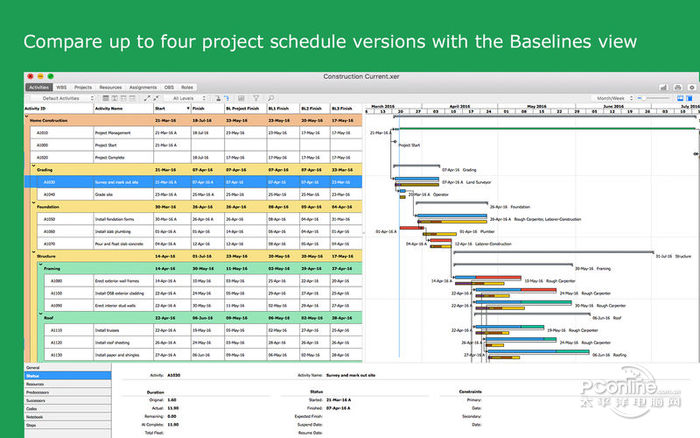Toggle the second blue panel view button
This screenshot has height=438, width=700.
point(689,98)
